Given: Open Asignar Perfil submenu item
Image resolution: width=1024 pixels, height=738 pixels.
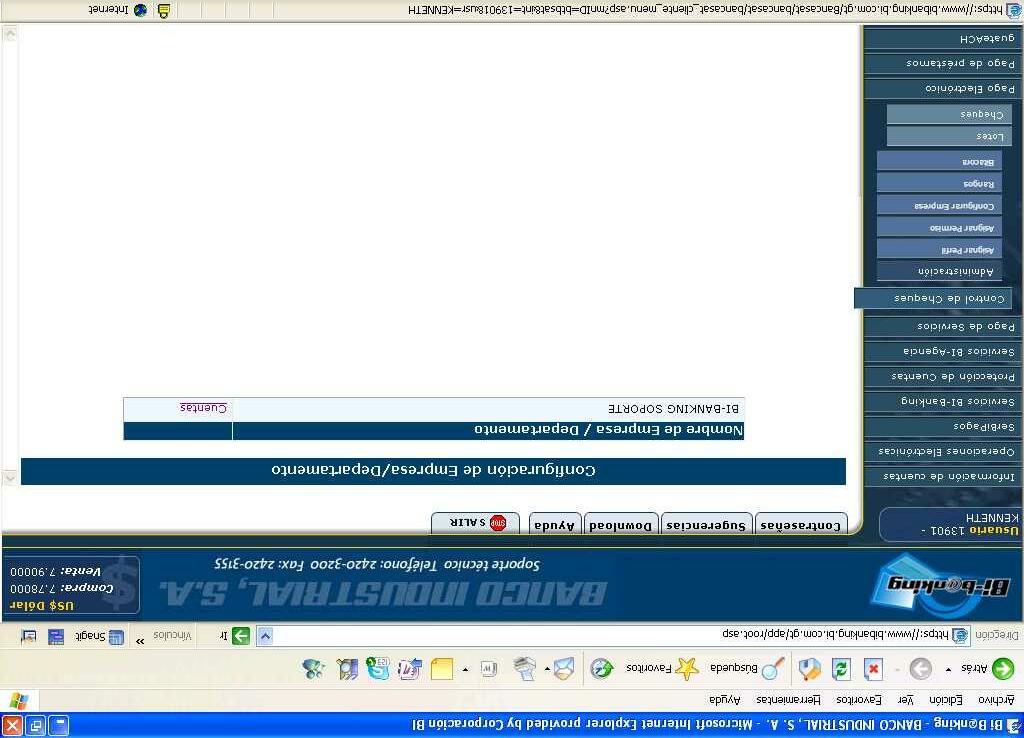Looking at the screenshot, I should point(938,249).
